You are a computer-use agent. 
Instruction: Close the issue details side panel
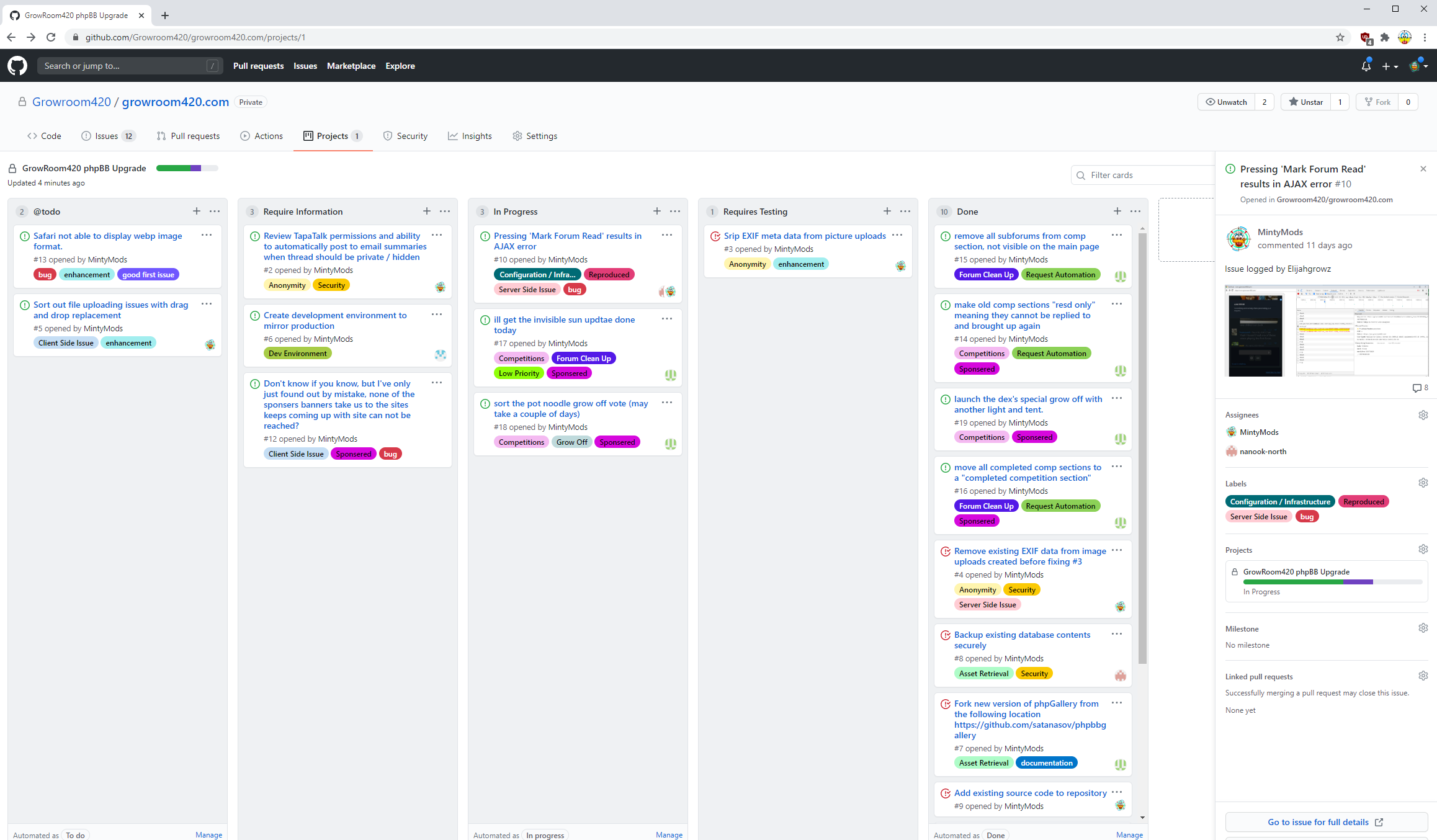pos(1423,169)
